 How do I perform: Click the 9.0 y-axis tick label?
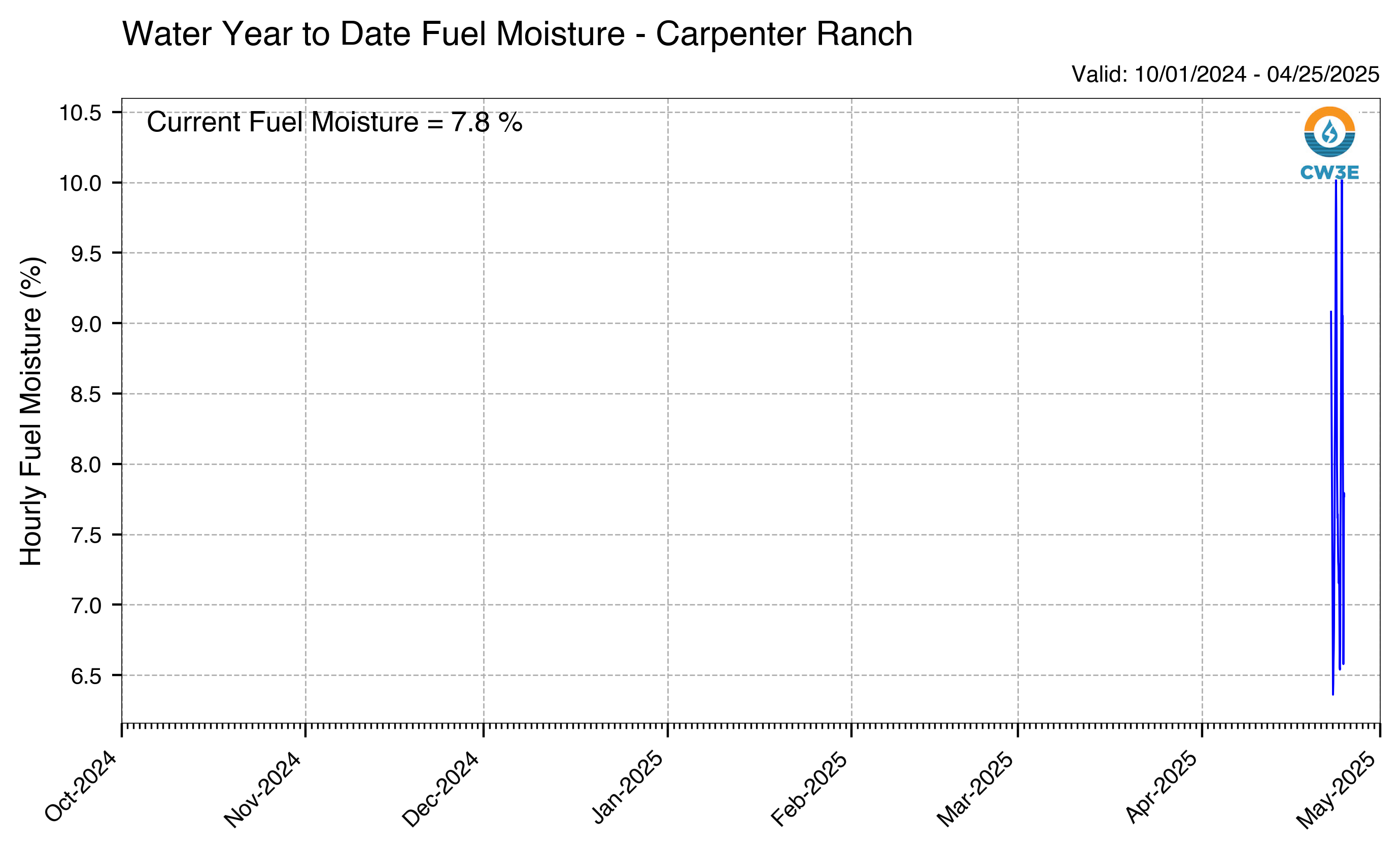click(86, 324)
